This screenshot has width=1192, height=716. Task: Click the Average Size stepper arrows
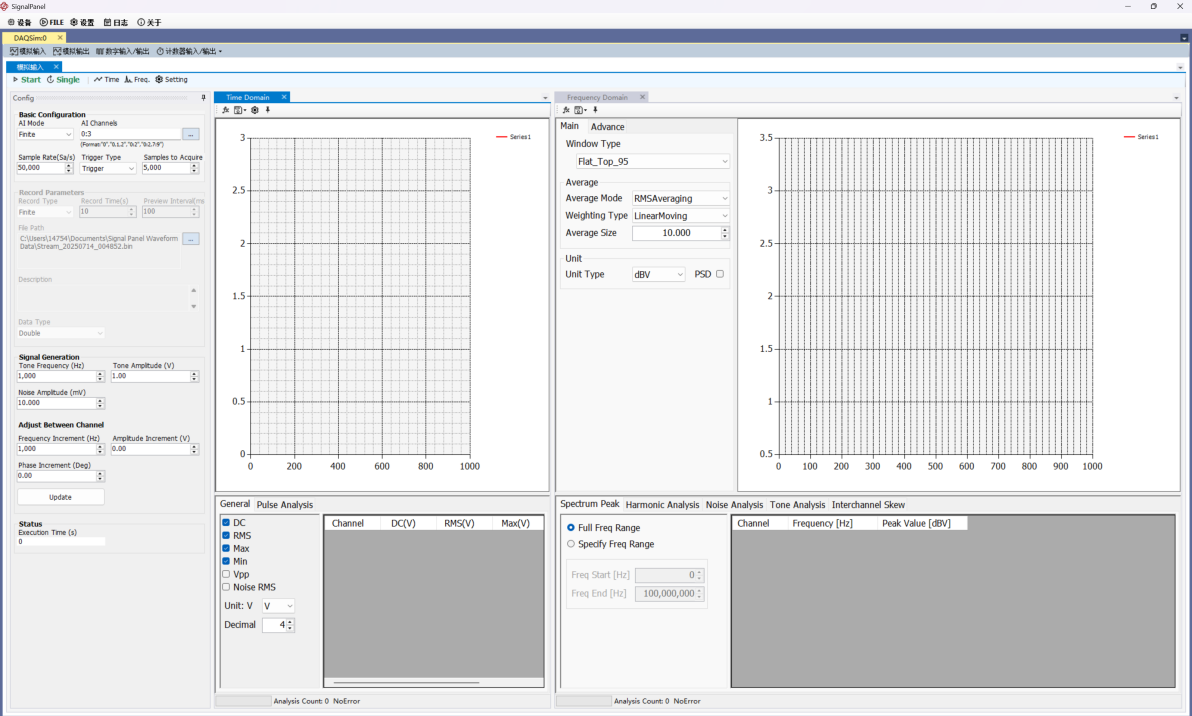pos(725,233)
